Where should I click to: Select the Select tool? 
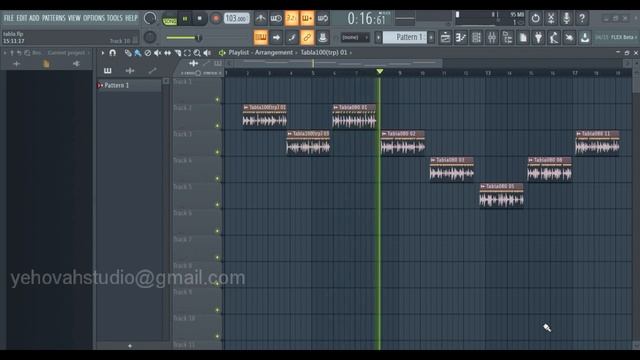[187, 53]
